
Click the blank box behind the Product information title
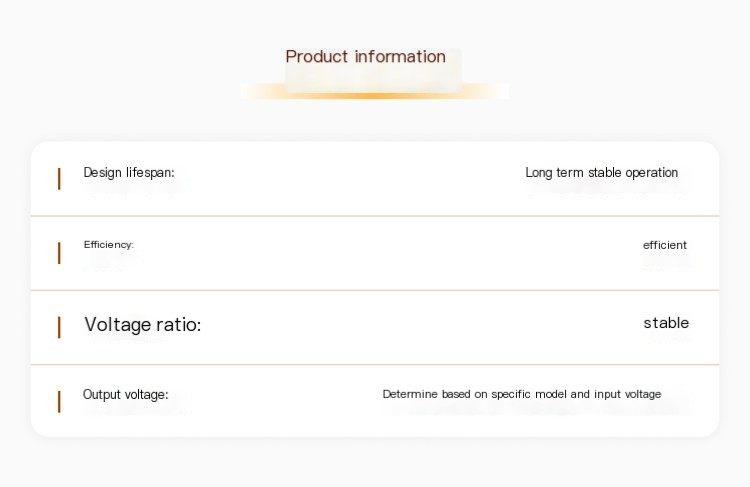click(x=374, y=70)
